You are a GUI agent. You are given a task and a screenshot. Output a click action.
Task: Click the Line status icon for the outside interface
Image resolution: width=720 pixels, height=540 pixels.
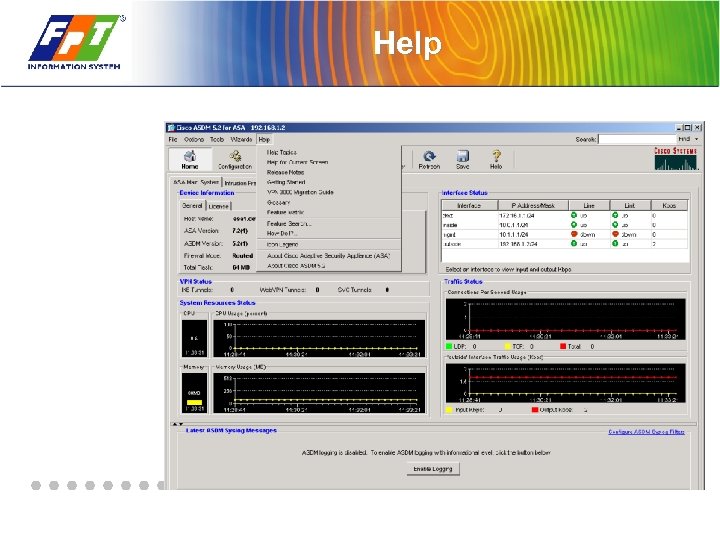(x=574, y=244)
